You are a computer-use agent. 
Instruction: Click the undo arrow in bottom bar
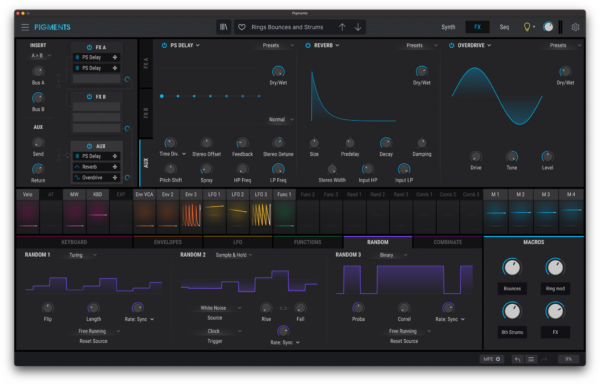click(517, 359)
